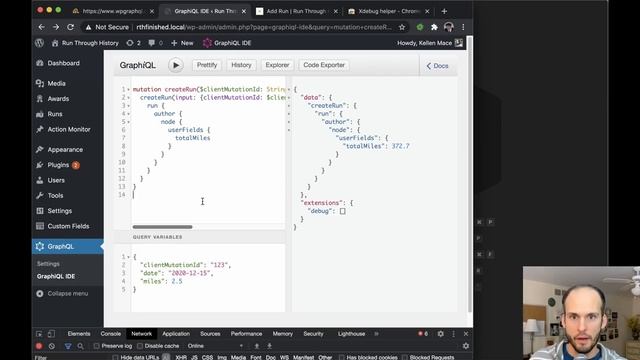Viewport: 640px width, 360px height.
Task: Collapse query editor line 3 fold arrow
Action: pos(128,106)
